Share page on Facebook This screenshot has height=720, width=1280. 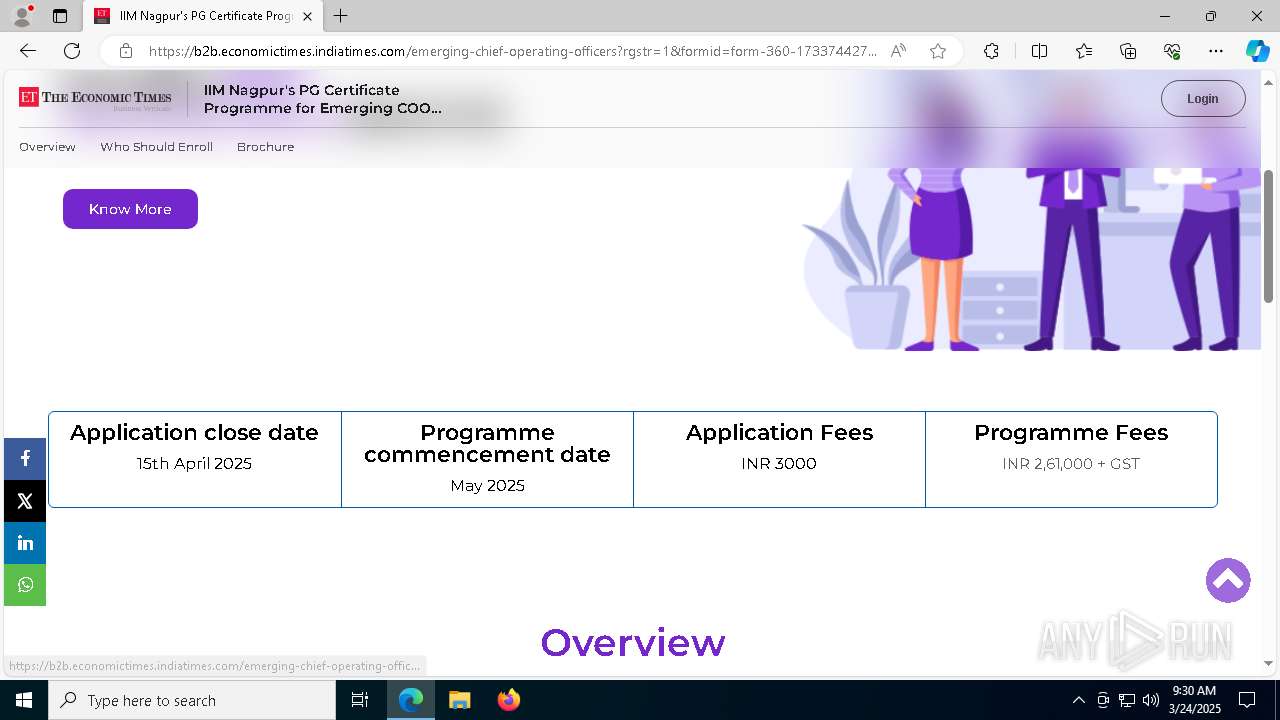click(x=25, y=459)
